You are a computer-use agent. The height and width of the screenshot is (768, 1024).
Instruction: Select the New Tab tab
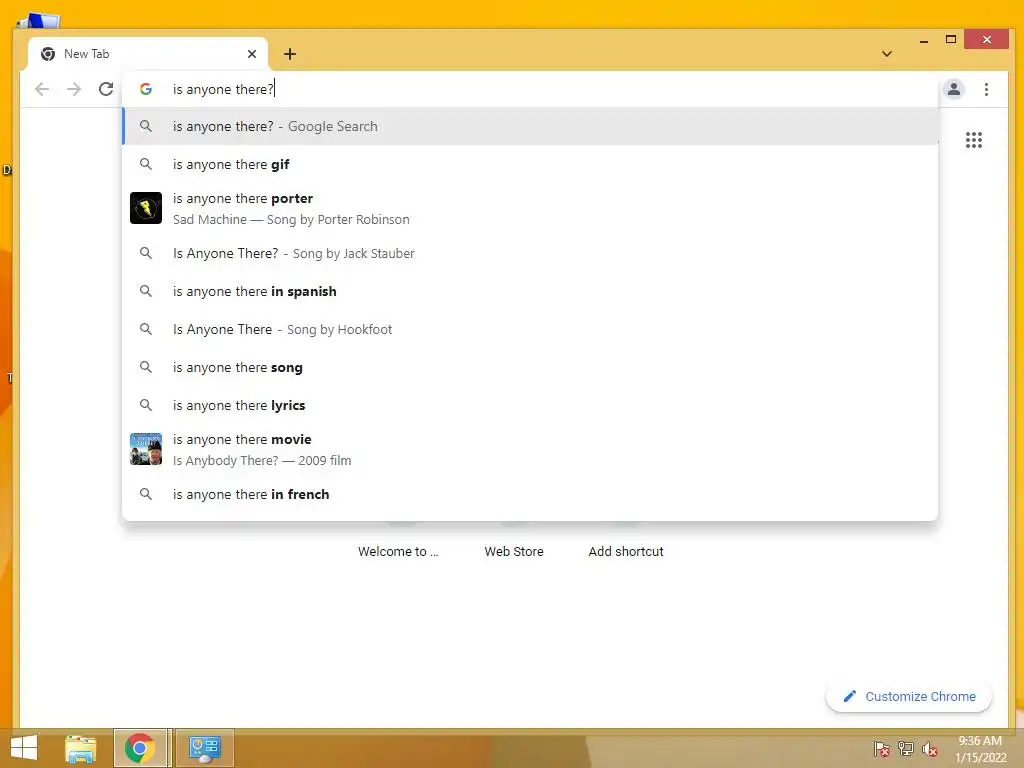[148, 54]
